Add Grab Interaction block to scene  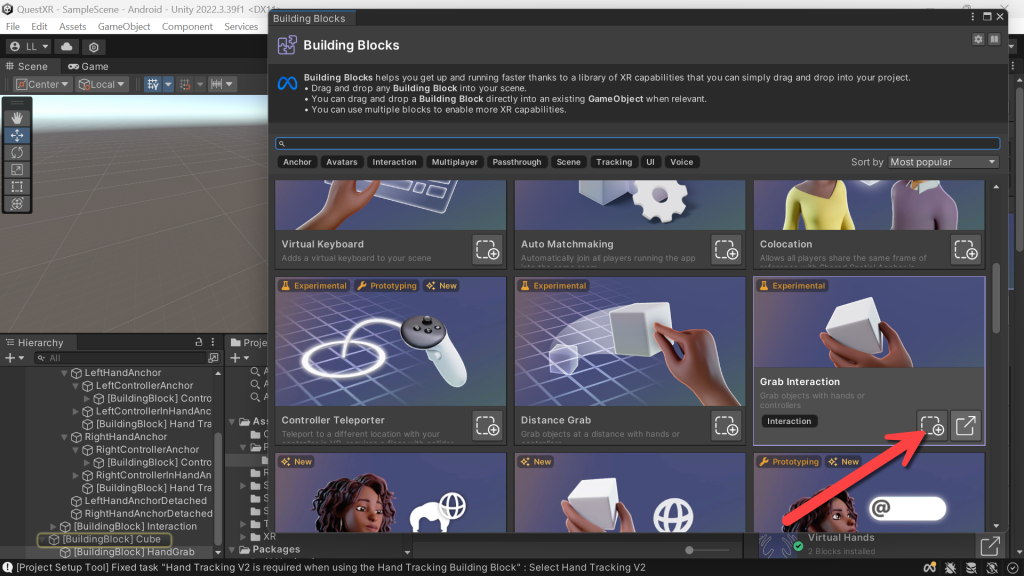click(932, 426)
